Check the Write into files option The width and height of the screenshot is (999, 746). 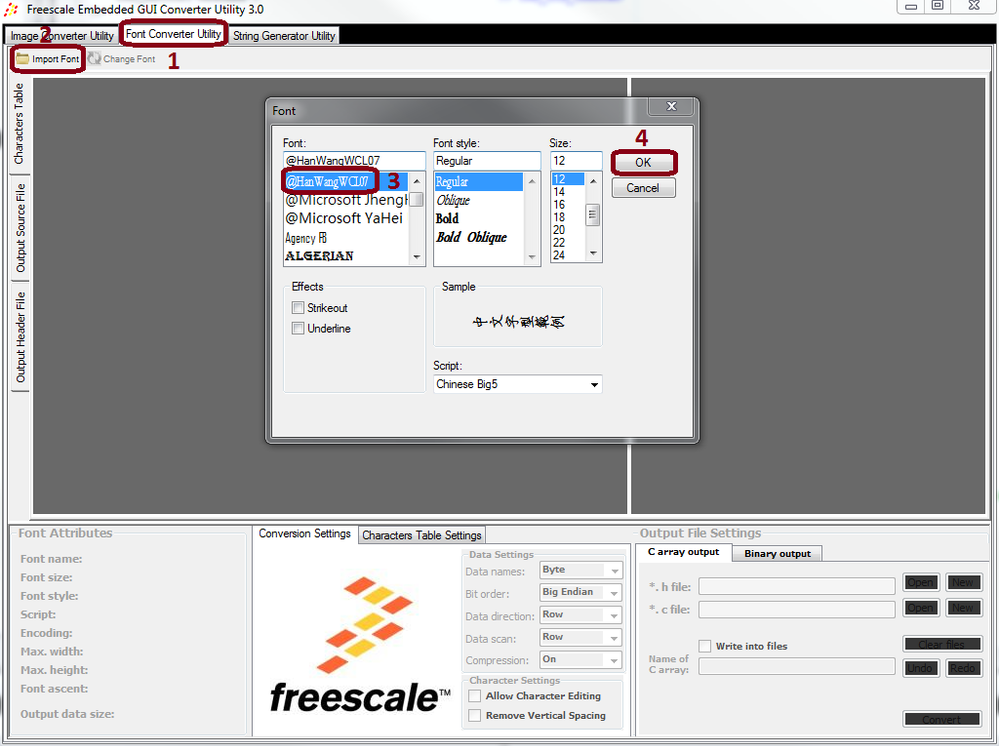(x=705, y=646)
